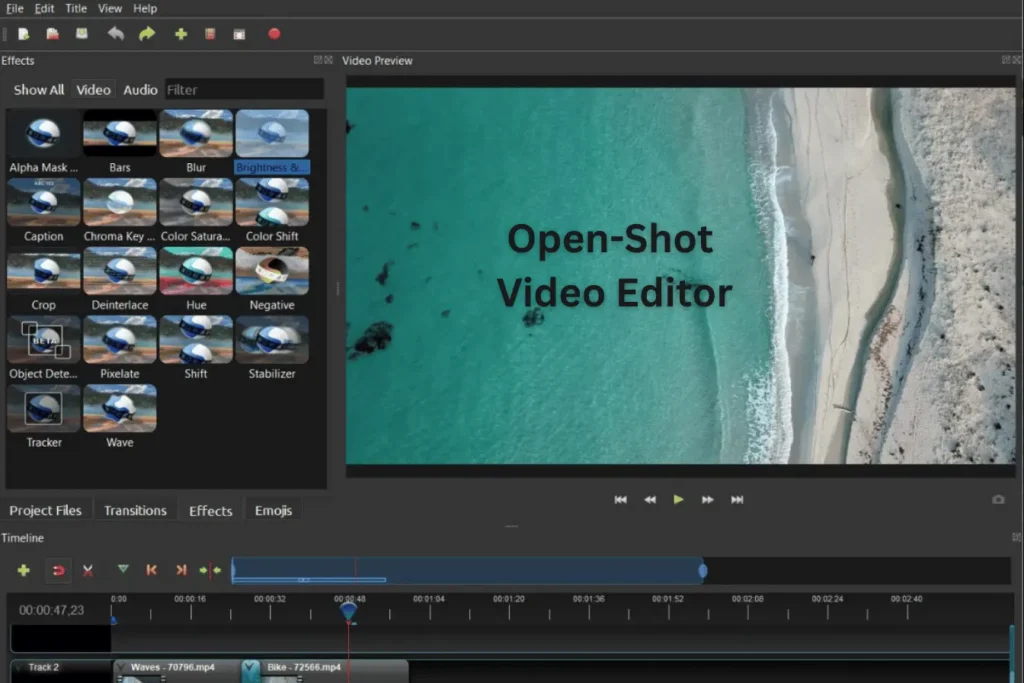1024x683 pixels.
Task: Select the Chroma Key effect
Action: coord(120,210)
